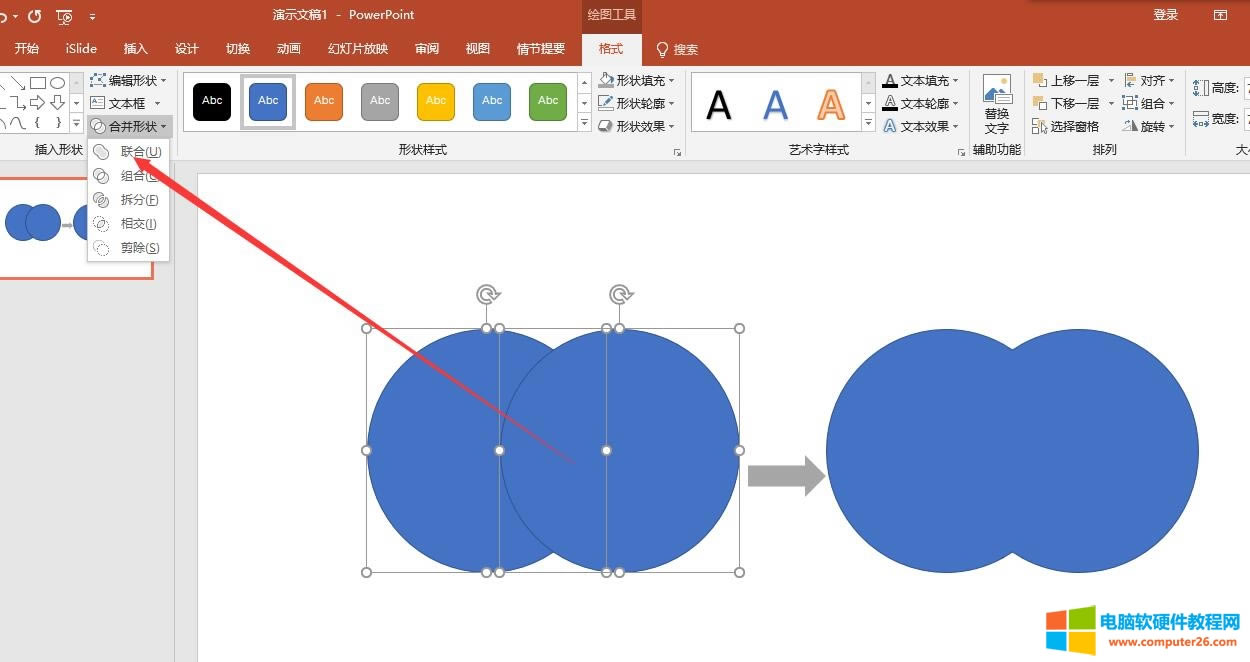Choose Union (联合) from merge shapes menu
The height and width of the screenshot is (662, 1250).
(x=133, y=152)
